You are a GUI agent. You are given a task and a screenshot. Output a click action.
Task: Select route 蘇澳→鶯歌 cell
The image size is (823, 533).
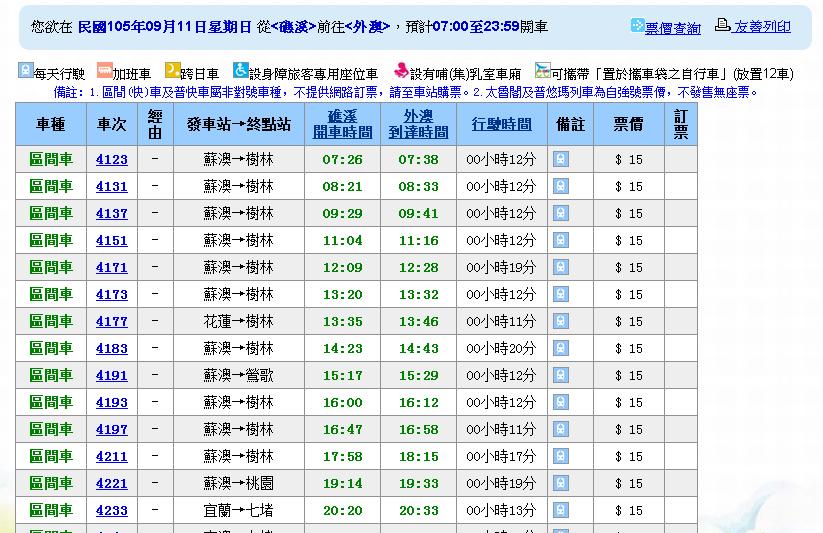click(x=239, y=375)
